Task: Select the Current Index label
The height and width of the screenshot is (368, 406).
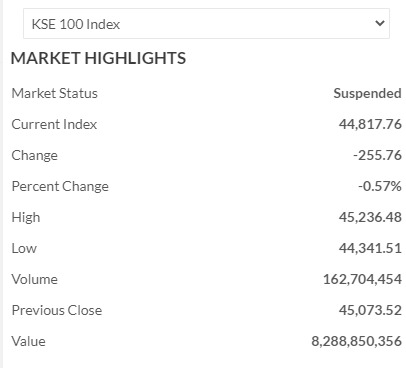Action: [x=54, y=124]
